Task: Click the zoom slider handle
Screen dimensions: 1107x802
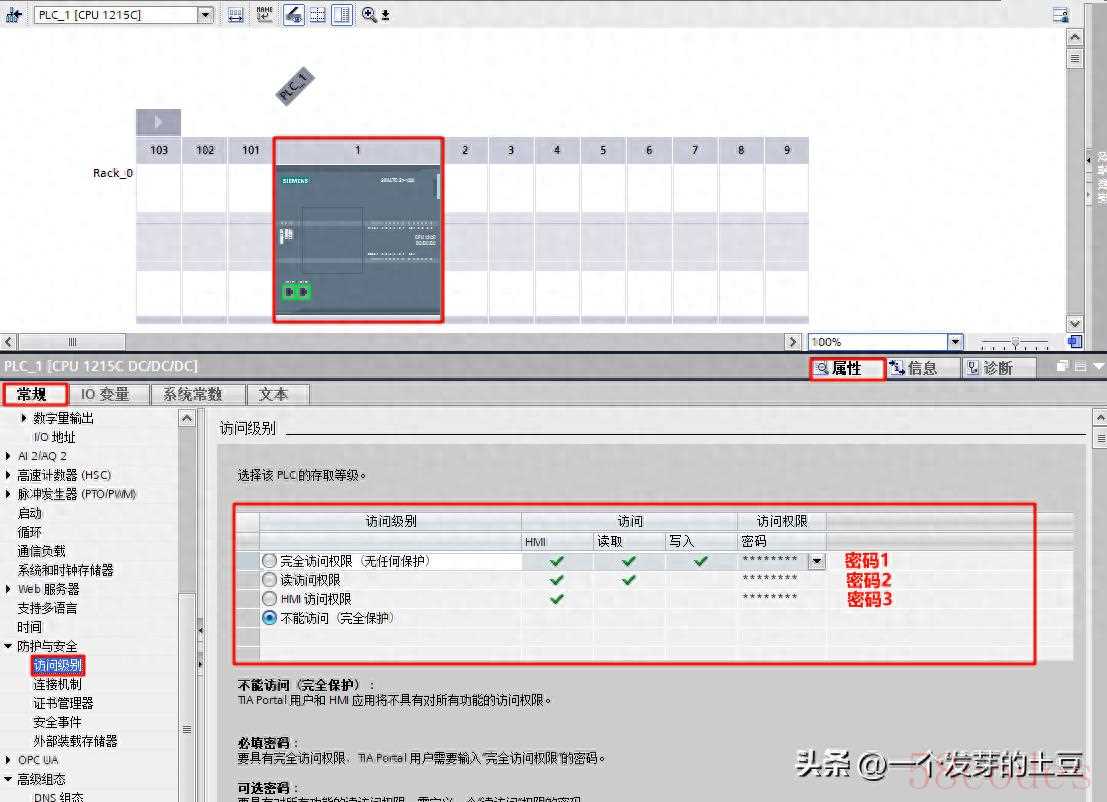Action: [1015, 342]
